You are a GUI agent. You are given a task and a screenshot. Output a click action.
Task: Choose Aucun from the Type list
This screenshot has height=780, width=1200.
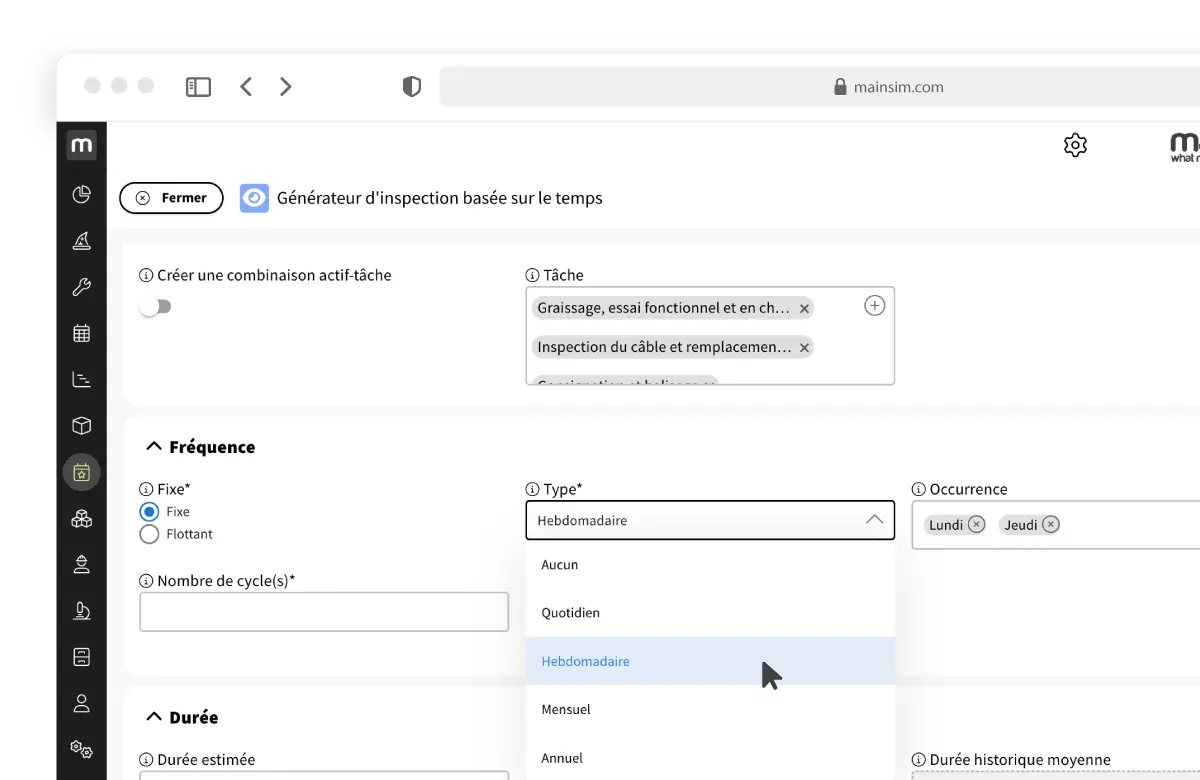tap(710, 565)
